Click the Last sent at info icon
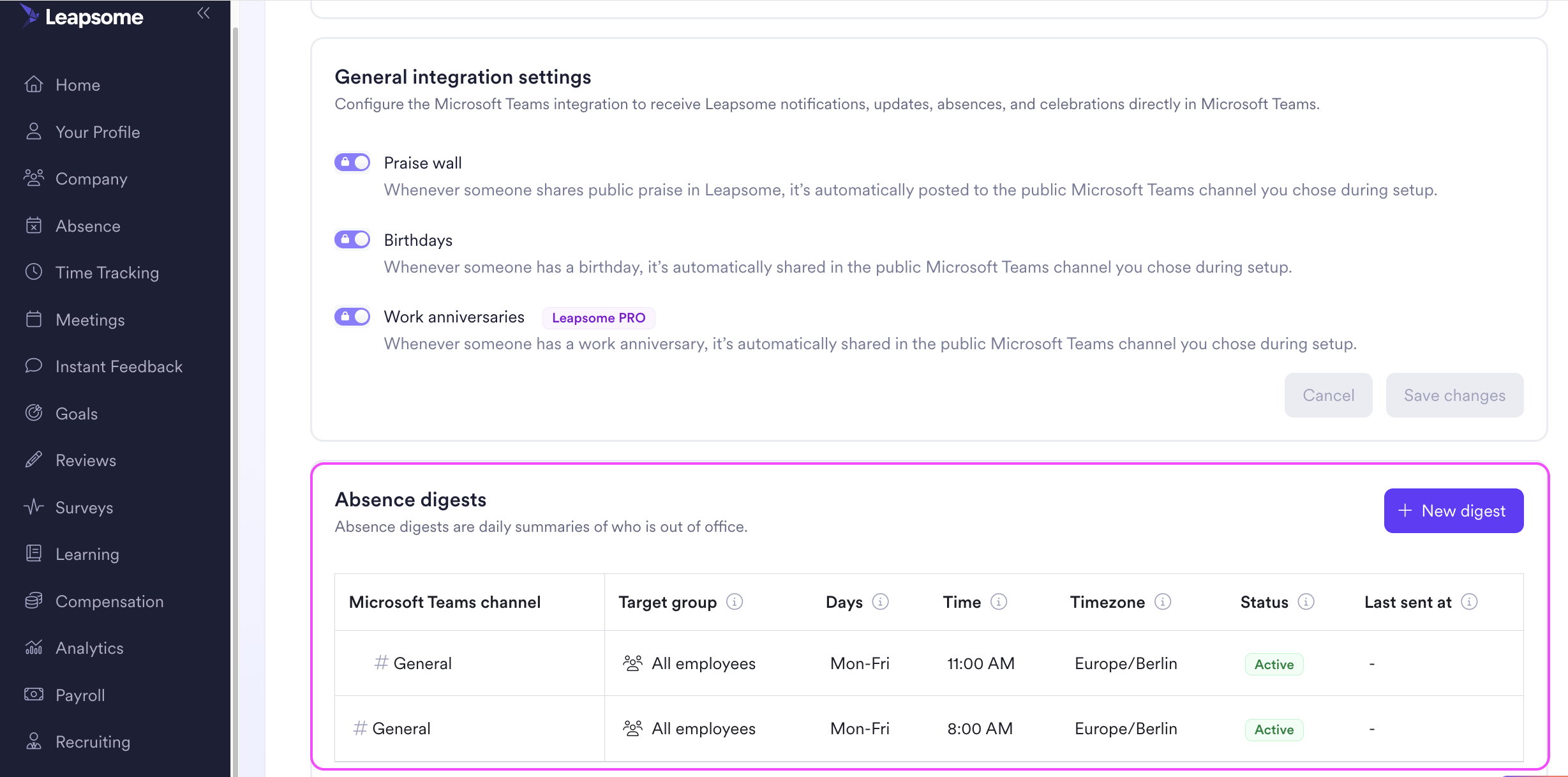 1469,602
